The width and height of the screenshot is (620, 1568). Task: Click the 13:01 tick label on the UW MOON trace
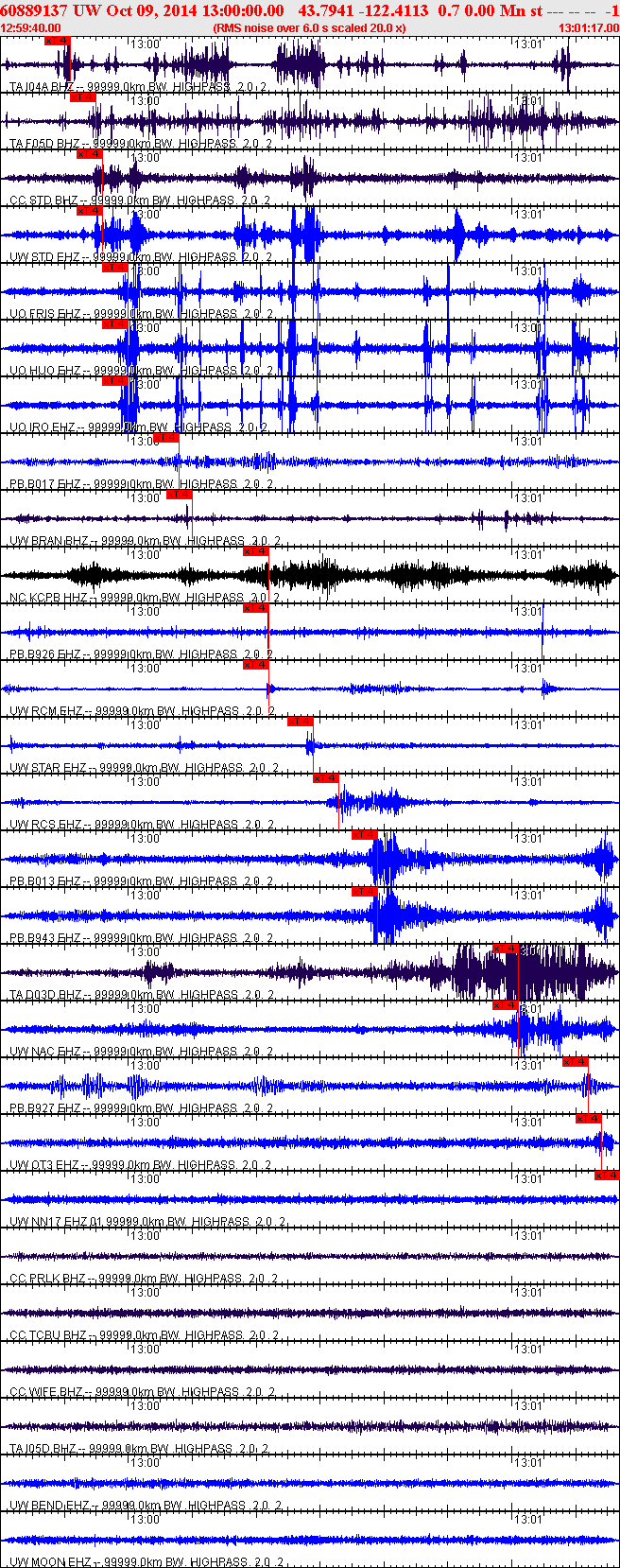click(529, 1520)
